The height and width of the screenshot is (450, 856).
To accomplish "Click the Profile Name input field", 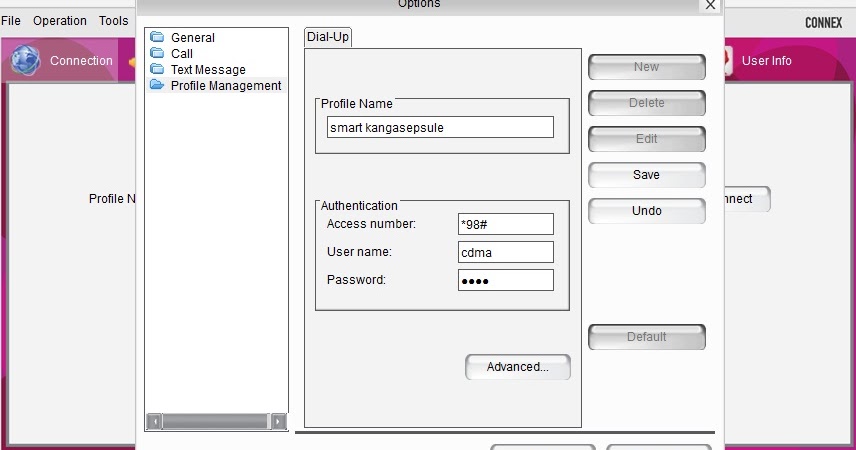I will coord(440,127).
